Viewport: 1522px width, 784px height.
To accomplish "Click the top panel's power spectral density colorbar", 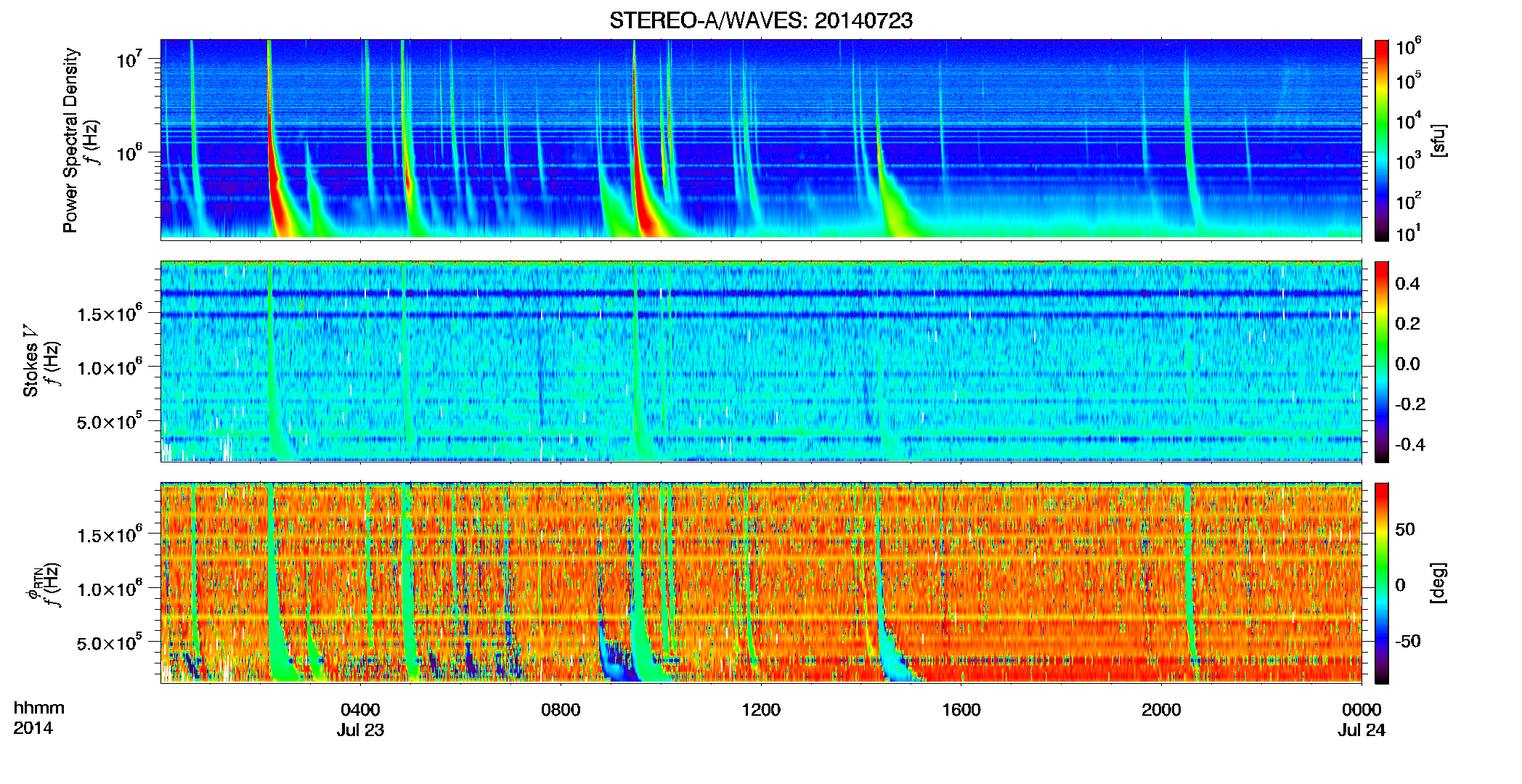I will point(1382,140).
